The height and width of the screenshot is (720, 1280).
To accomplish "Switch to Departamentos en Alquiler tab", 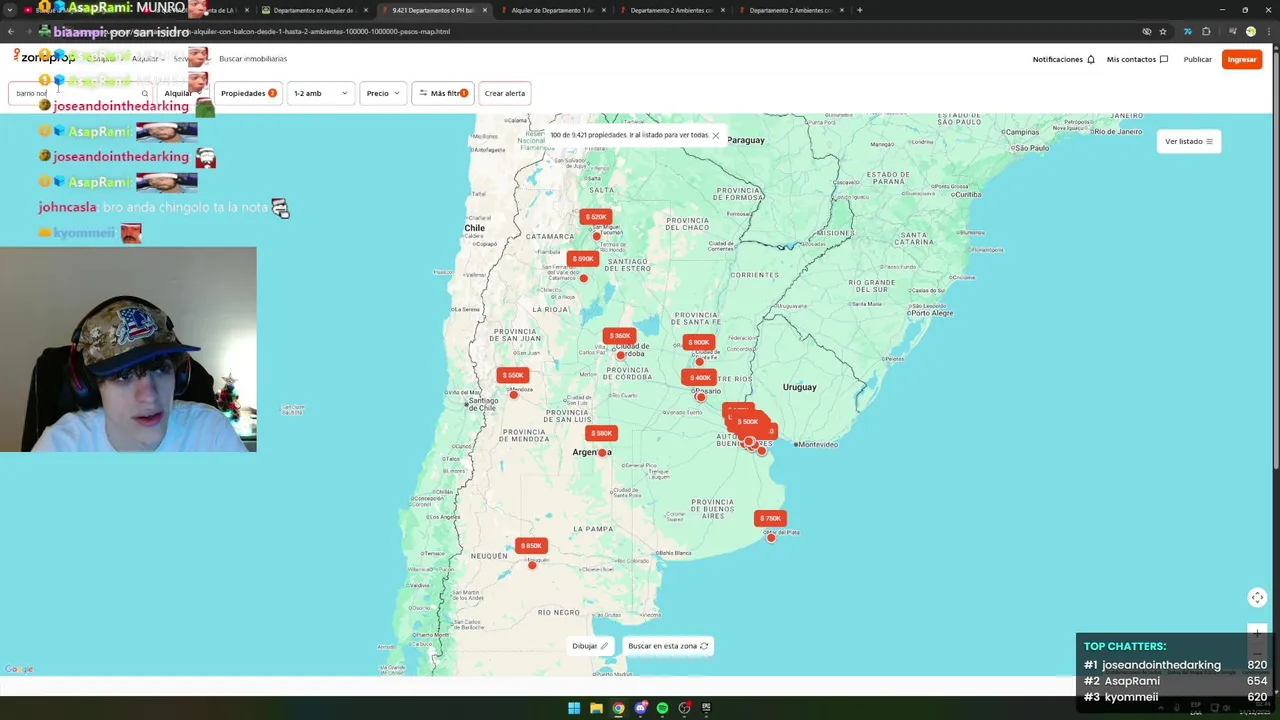I will [x=313, y=10].
